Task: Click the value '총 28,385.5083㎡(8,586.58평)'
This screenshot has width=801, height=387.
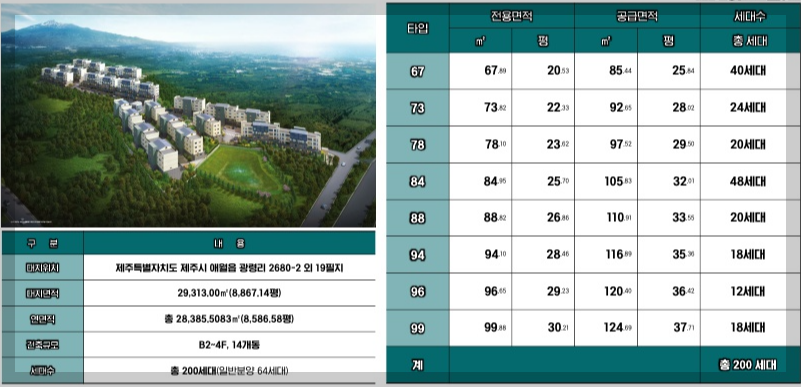Action: 229,320
